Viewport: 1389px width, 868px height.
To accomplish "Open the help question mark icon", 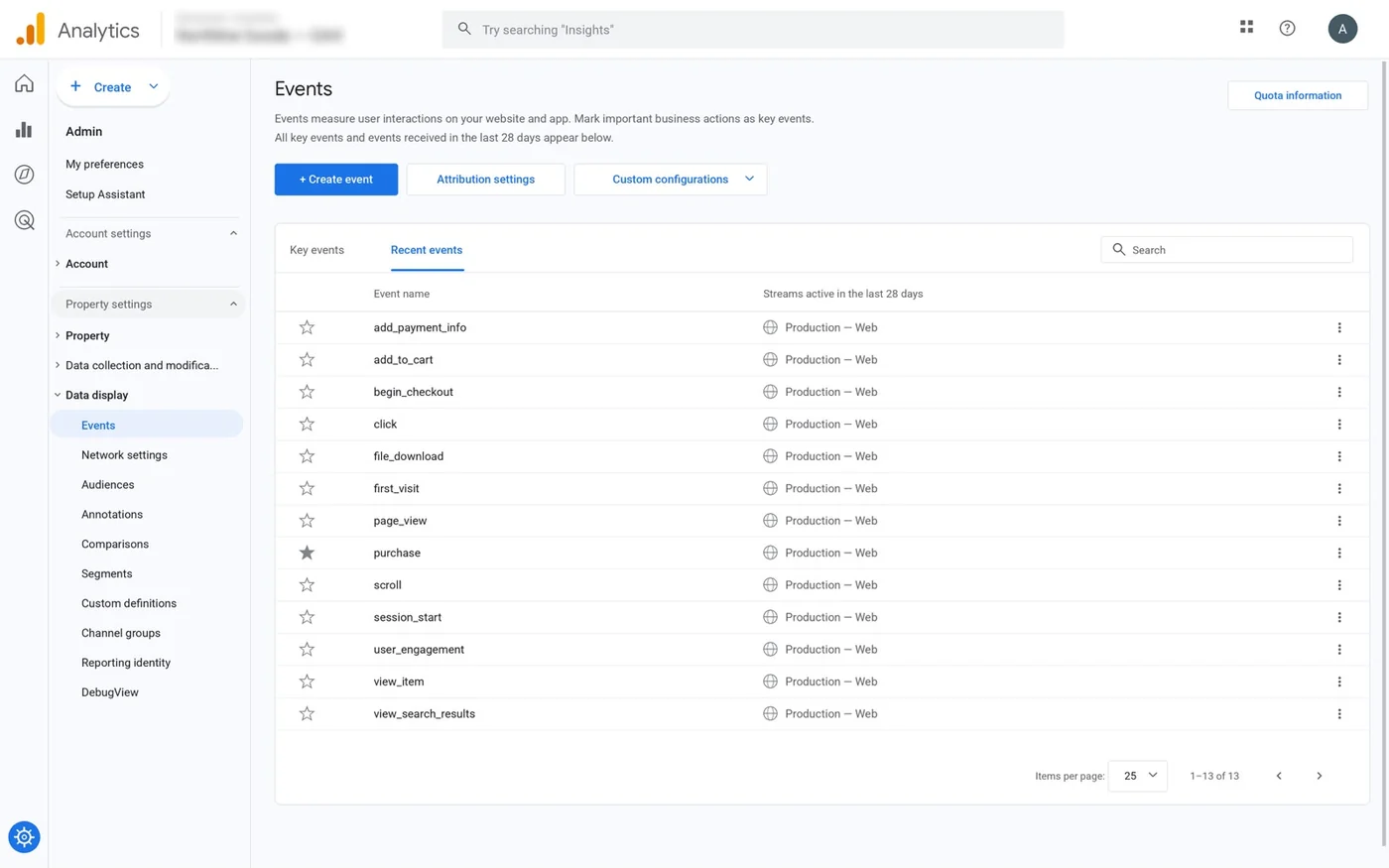I will (x=1287, y=28).
